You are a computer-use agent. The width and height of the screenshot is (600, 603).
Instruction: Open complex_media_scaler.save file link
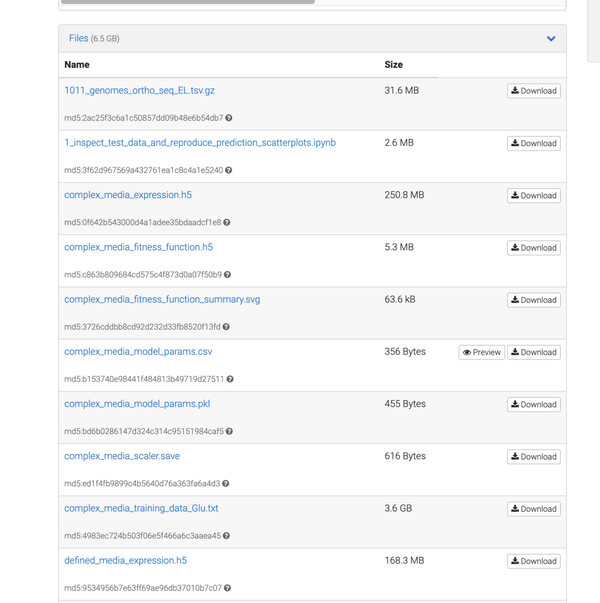[122, 456]
